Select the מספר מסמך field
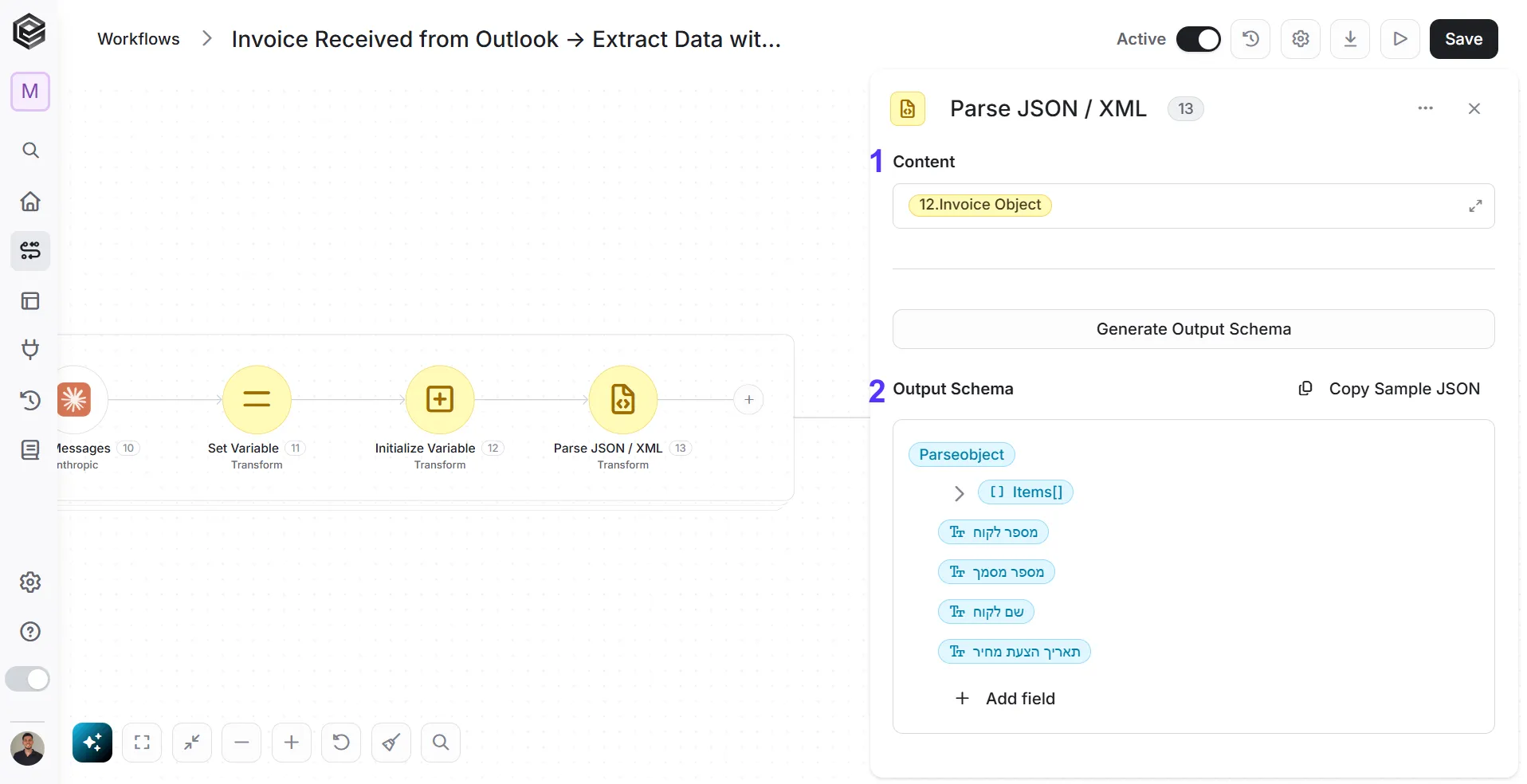1527x784 pixels. point(996,572)
